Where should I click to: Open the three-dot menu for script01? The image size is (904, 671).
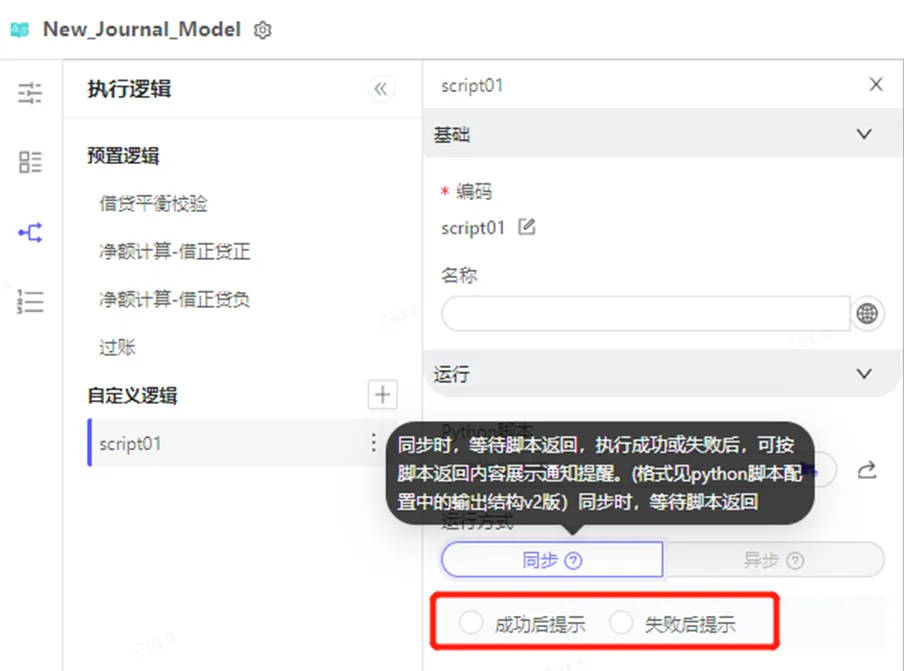click(373, 443)
